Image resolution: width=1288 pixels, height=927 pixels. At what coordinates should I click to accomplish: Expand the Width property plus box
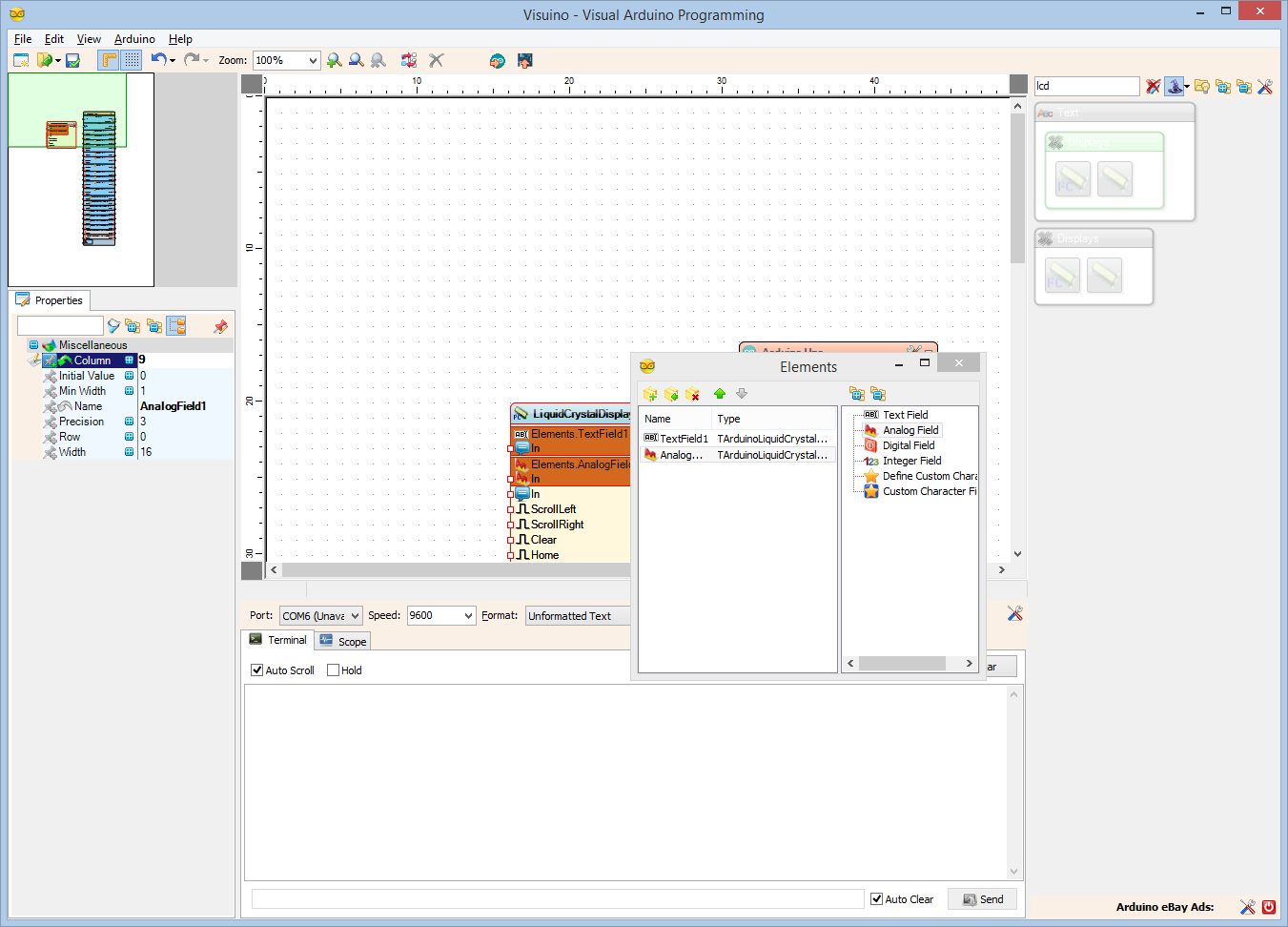pyautogui.click(x=129, y=452)
